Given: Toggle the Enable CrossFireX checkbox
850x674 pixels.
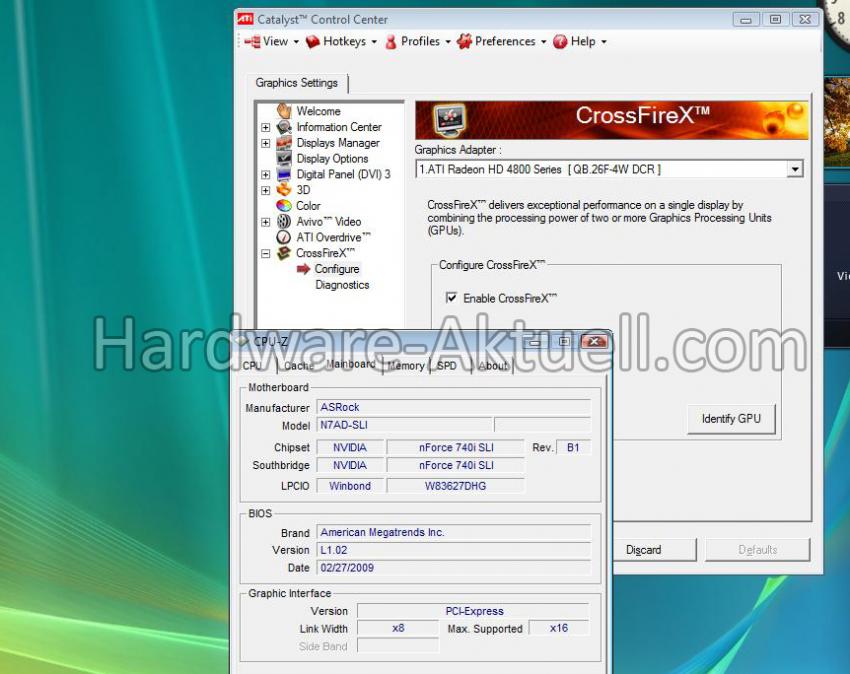Looking at the screenshot, I should click(452, 298).
